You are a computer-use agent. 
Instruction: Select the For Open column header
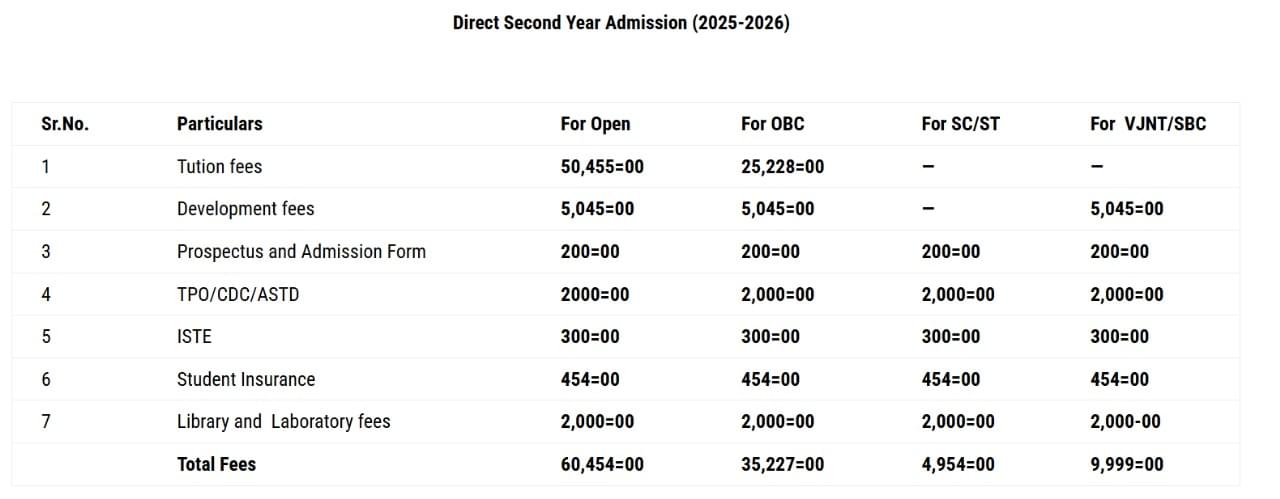[x=595, y=124]
